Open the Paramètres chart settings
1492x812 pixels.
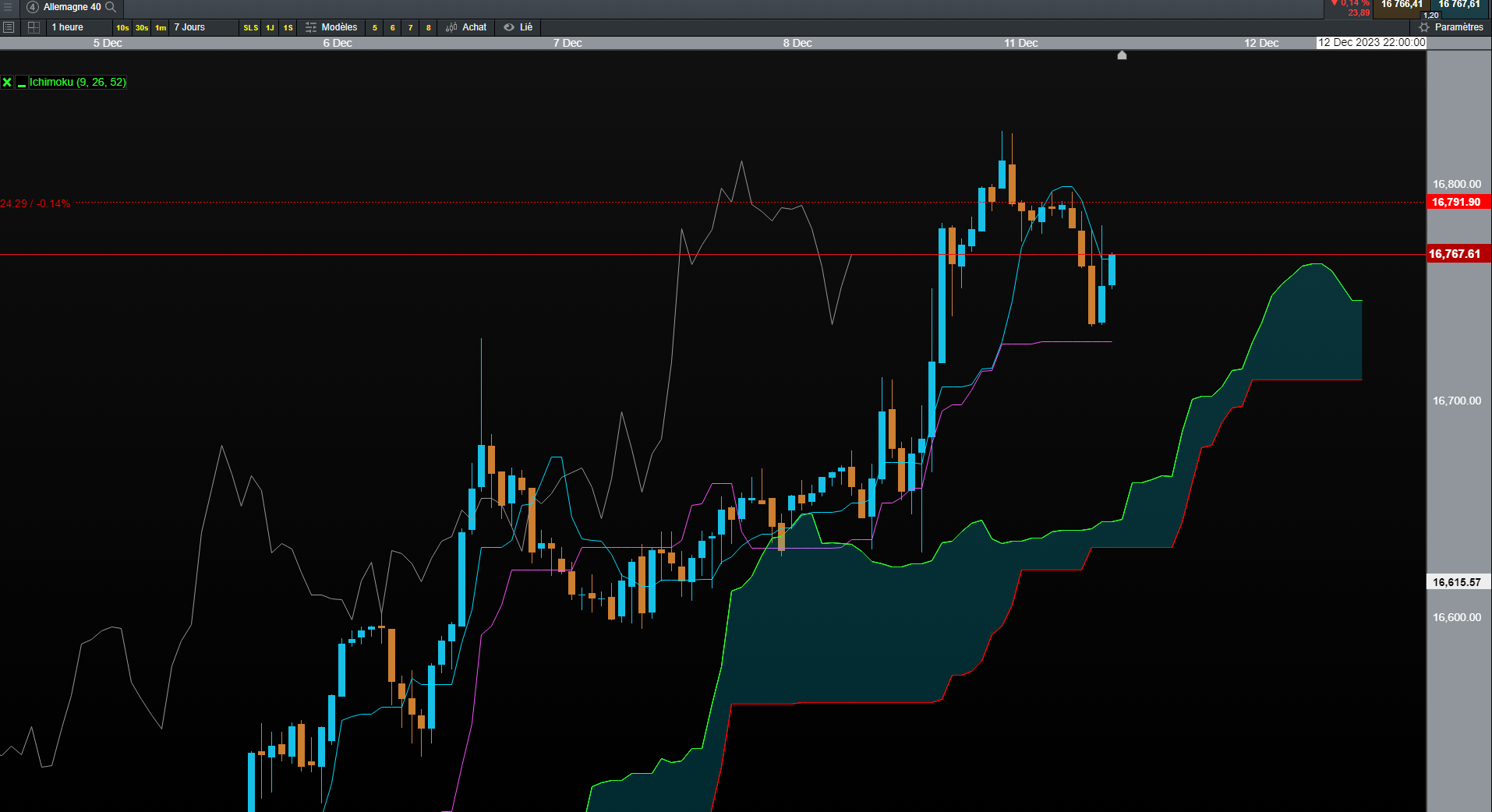coord(1451,27)
